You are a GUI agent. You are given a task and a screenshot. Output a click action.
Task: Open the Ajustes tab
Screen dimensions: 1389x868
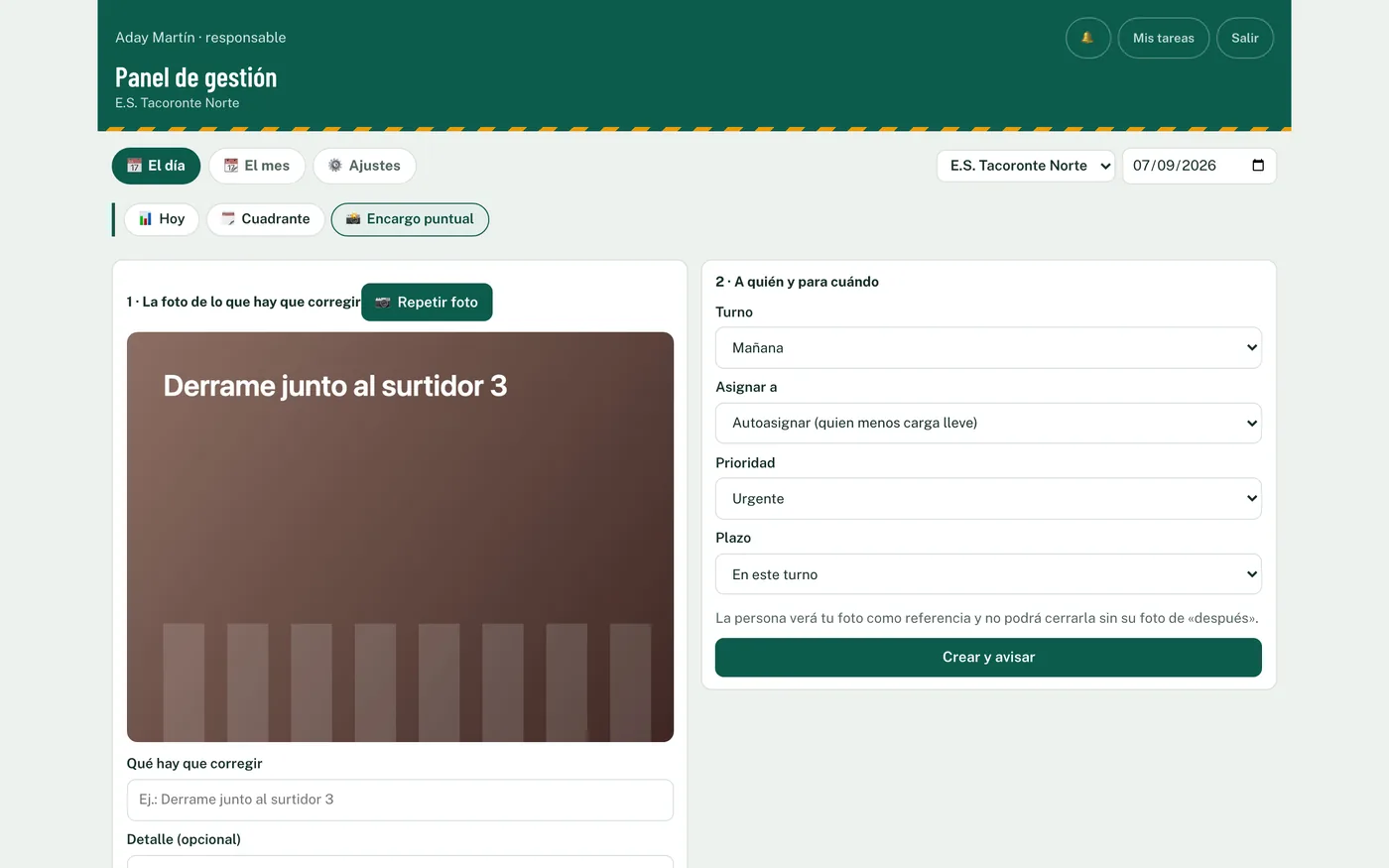(x=364, y=166)
